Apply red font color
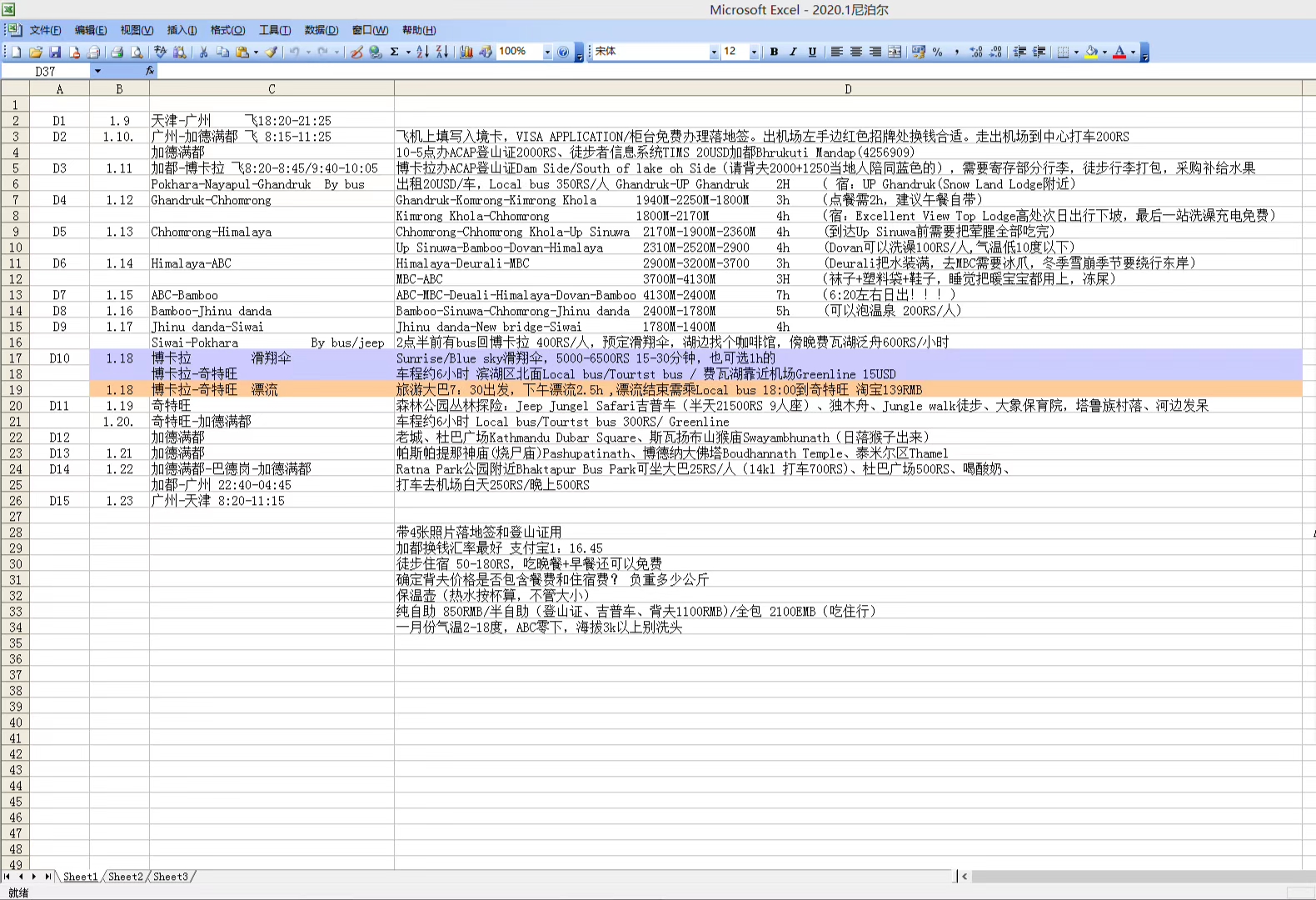 point(1119,52)
